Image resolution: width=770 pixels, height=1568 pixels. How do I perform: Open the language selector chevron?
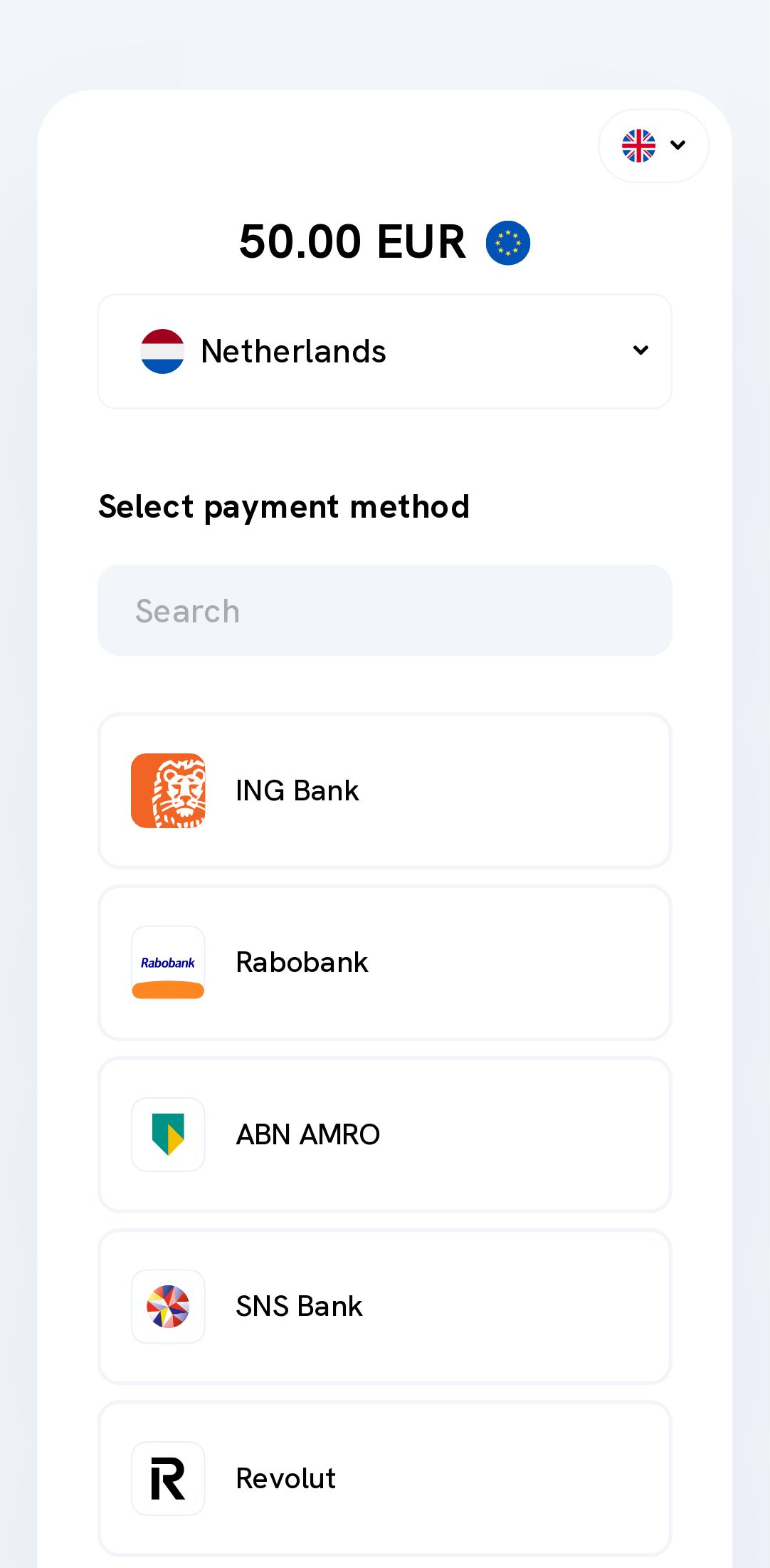click(678, 145)
